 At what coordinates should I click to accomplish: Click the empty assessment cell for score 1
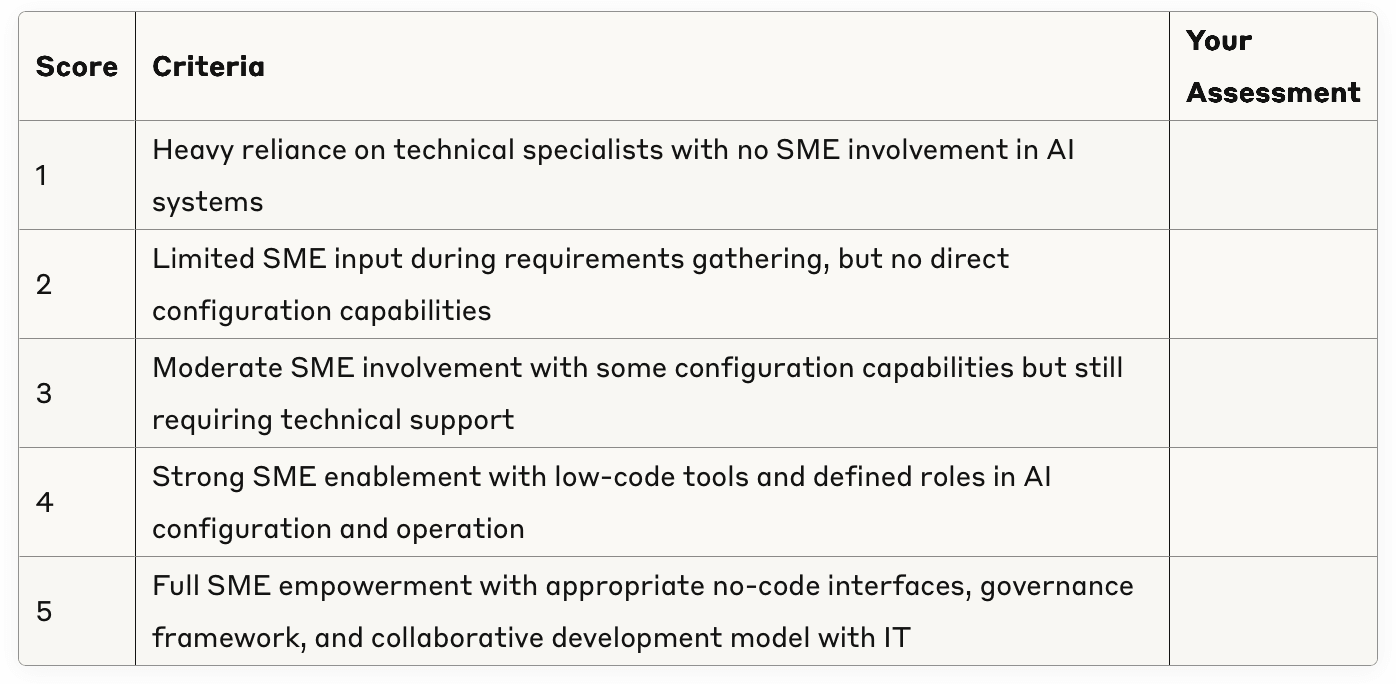click(x=1272, y=176)
